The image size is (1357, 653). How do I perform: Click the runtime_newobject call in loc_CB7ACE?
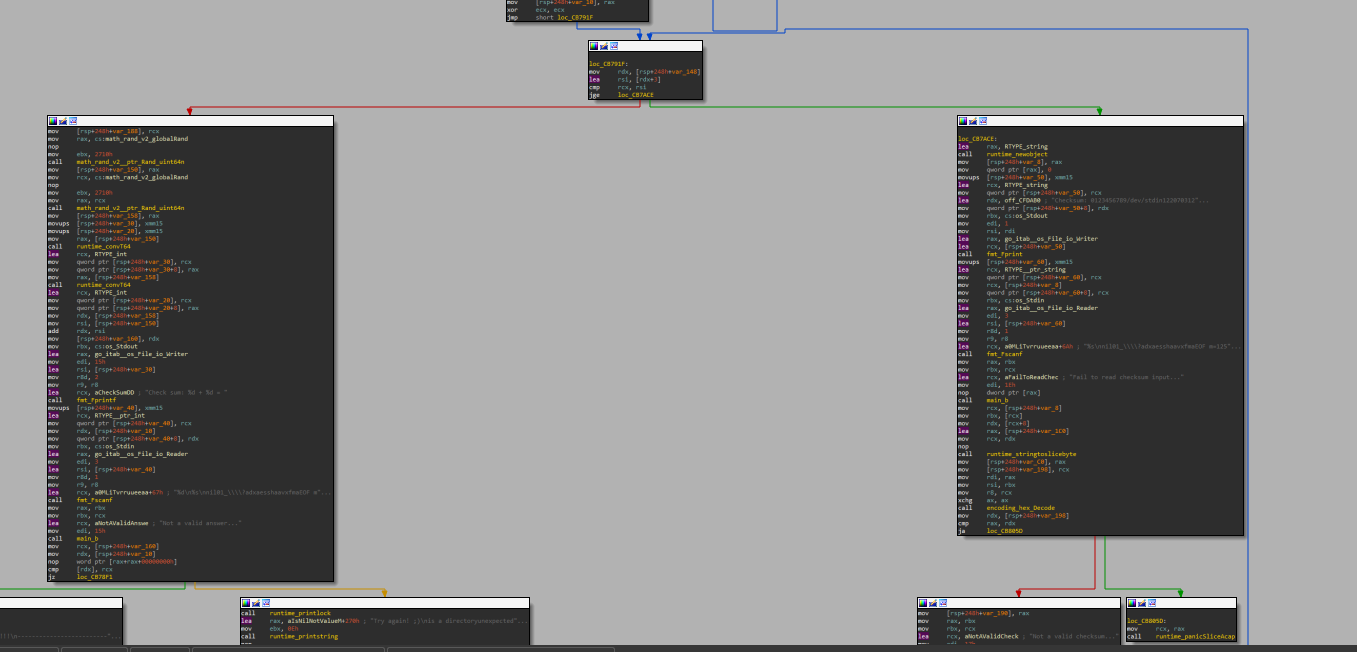point(1018,154)
